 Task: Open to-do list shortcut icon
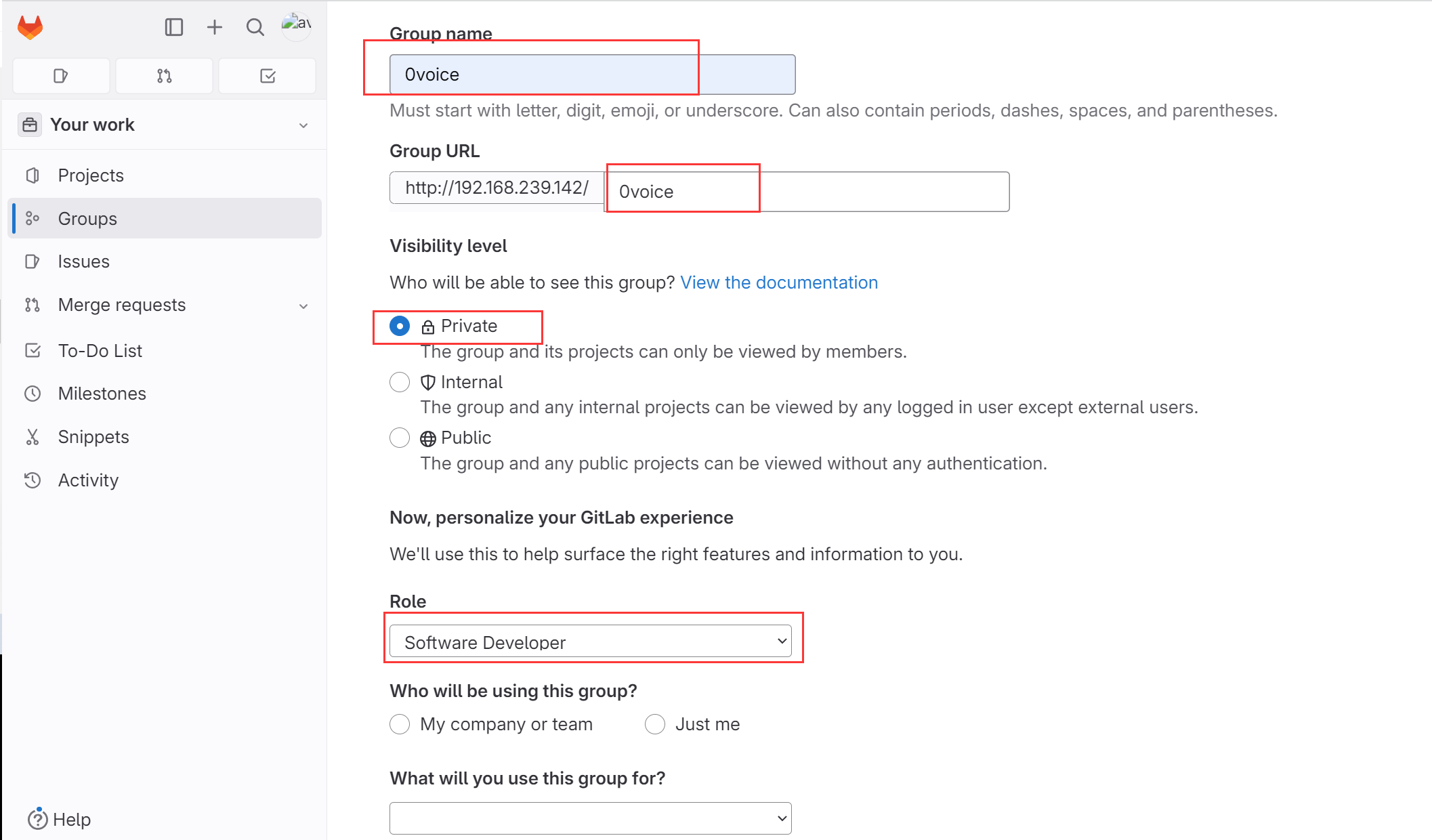pyautogui.click(x=268, y=76)
